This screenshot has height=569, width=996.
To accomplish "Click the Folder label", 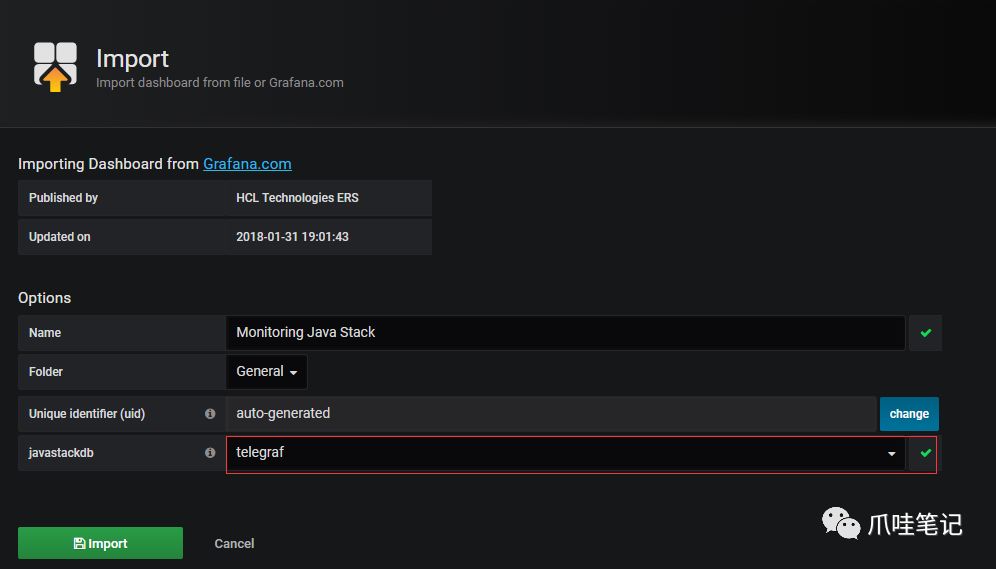I will (x=46, y=372).
